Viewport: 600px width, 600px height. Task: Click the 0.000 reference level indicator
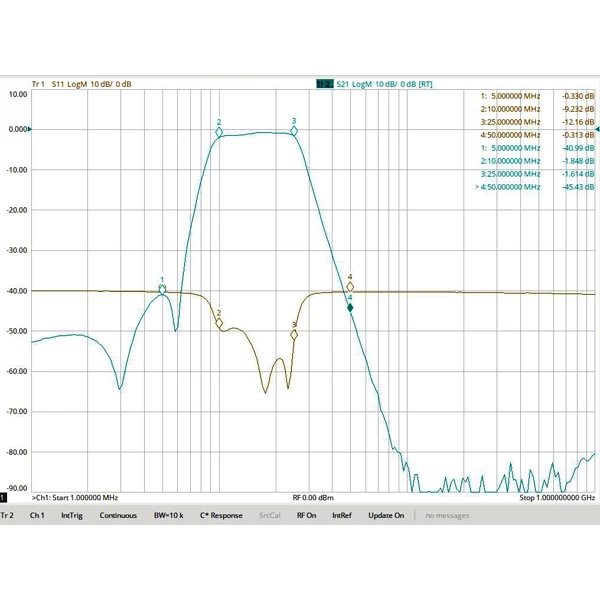(x=19, y=129)
